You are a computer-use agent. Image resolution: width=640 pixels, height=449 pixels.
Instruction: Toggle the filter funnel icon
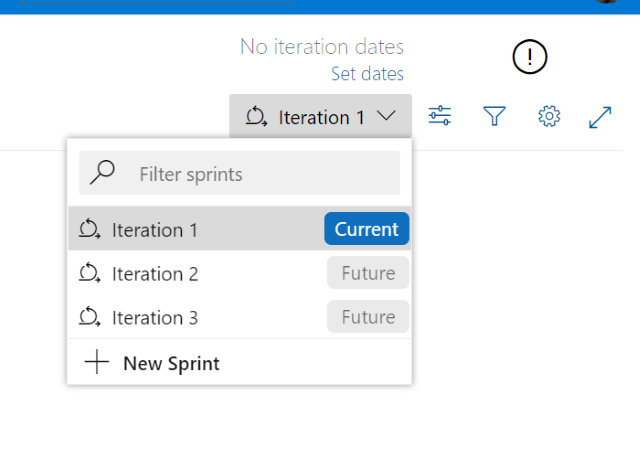coord(494,116)
